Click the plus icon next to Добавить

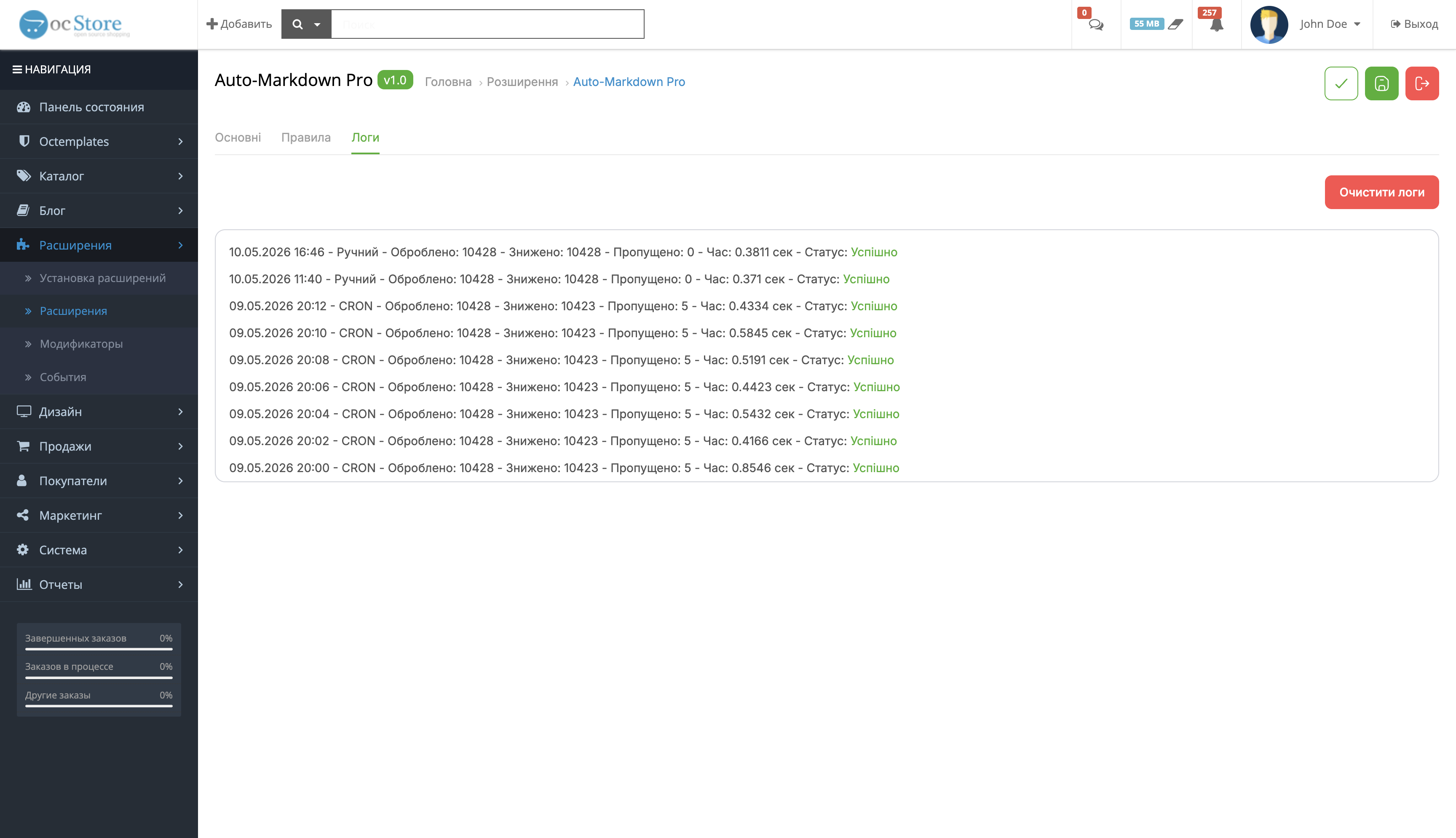tap(211, 24)
